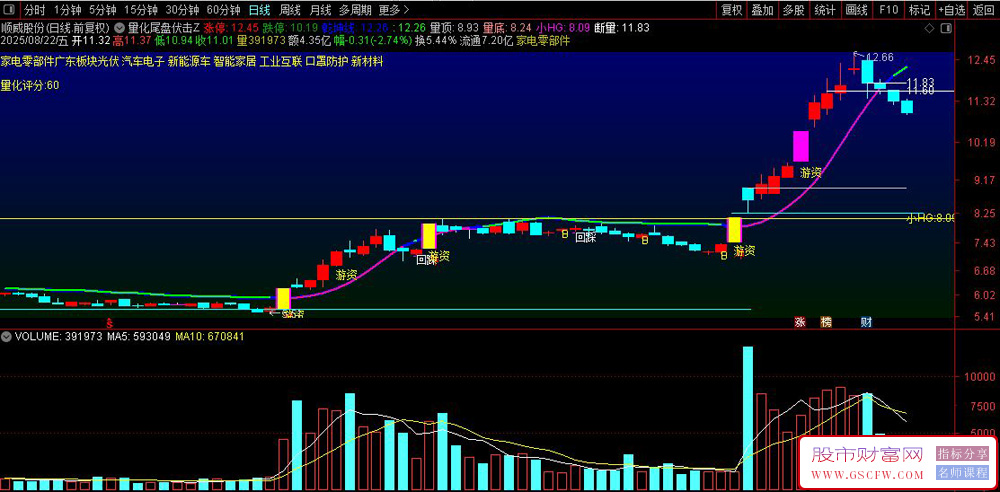Click the diamond icon at chart top-right

point(929,28)
